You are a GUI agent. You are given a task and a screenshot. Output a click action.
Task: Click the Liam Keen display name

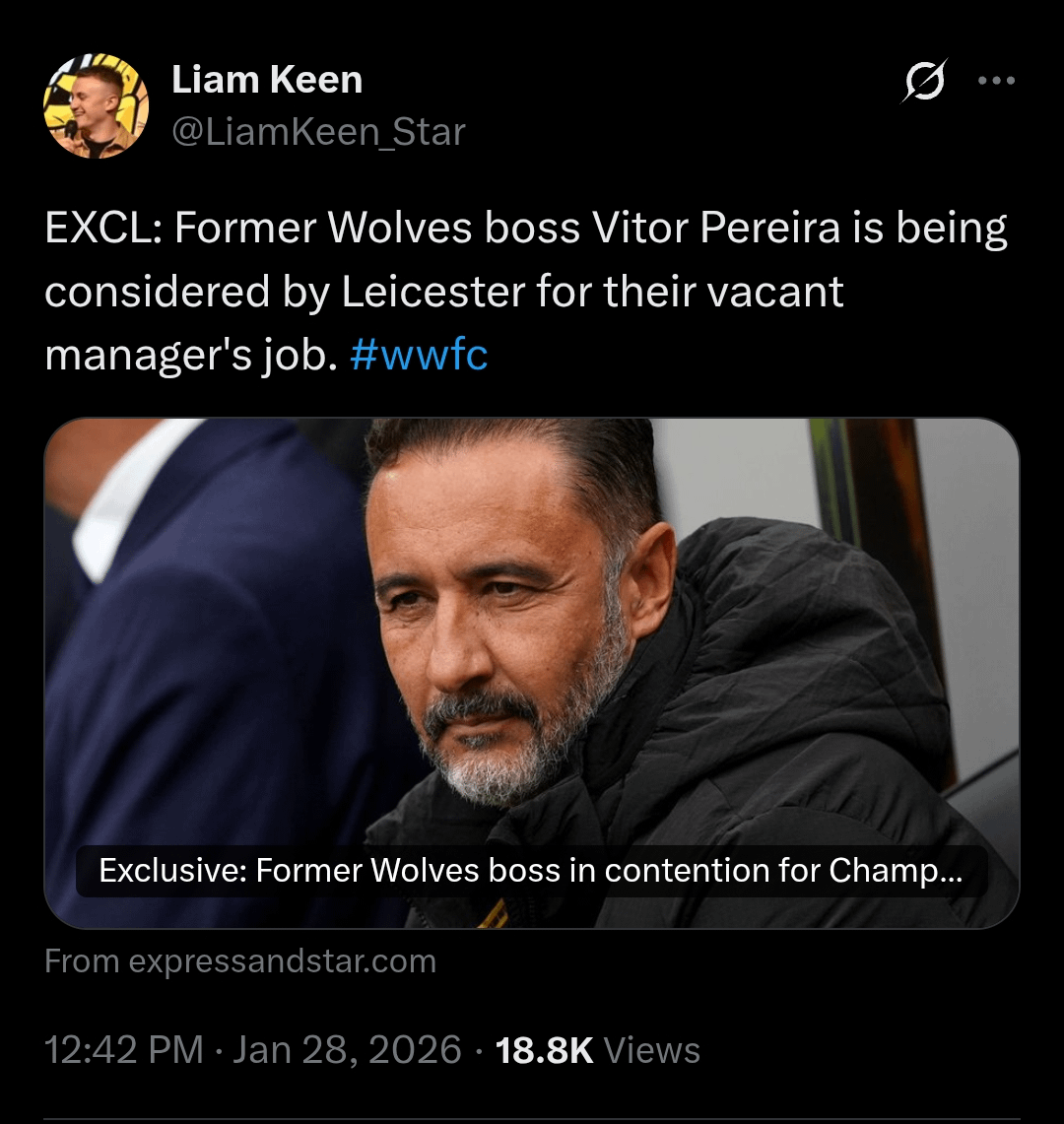click(x=267, y=80)
